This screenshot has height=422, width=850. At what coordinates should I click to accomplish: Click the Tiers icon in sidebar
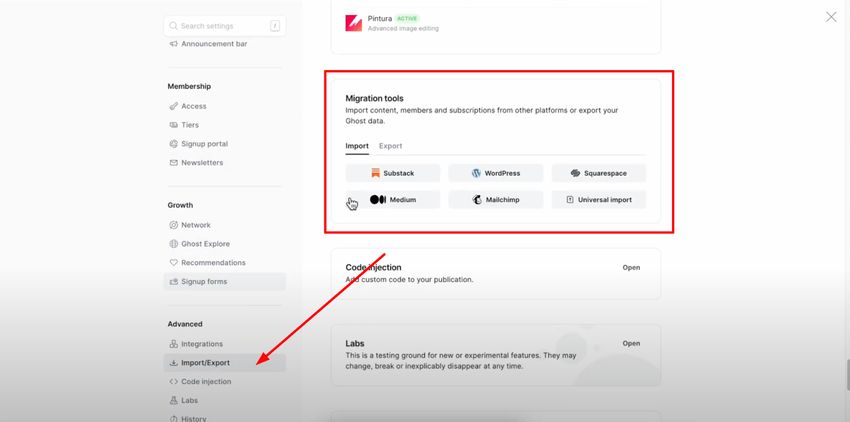tap(173, 125)
